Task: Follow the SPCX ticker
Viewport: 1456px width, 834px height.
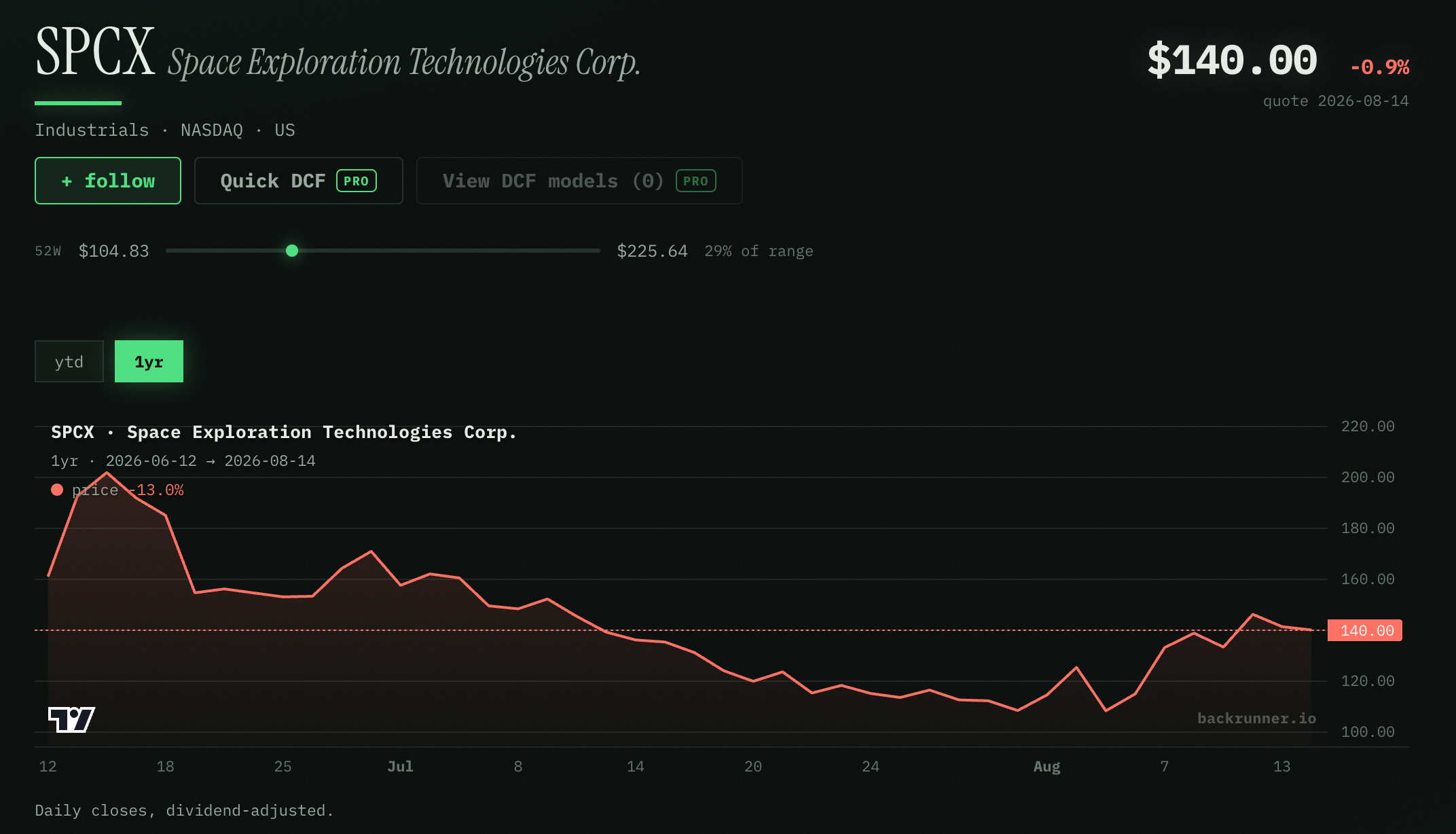Action: [x=108, y=181]
